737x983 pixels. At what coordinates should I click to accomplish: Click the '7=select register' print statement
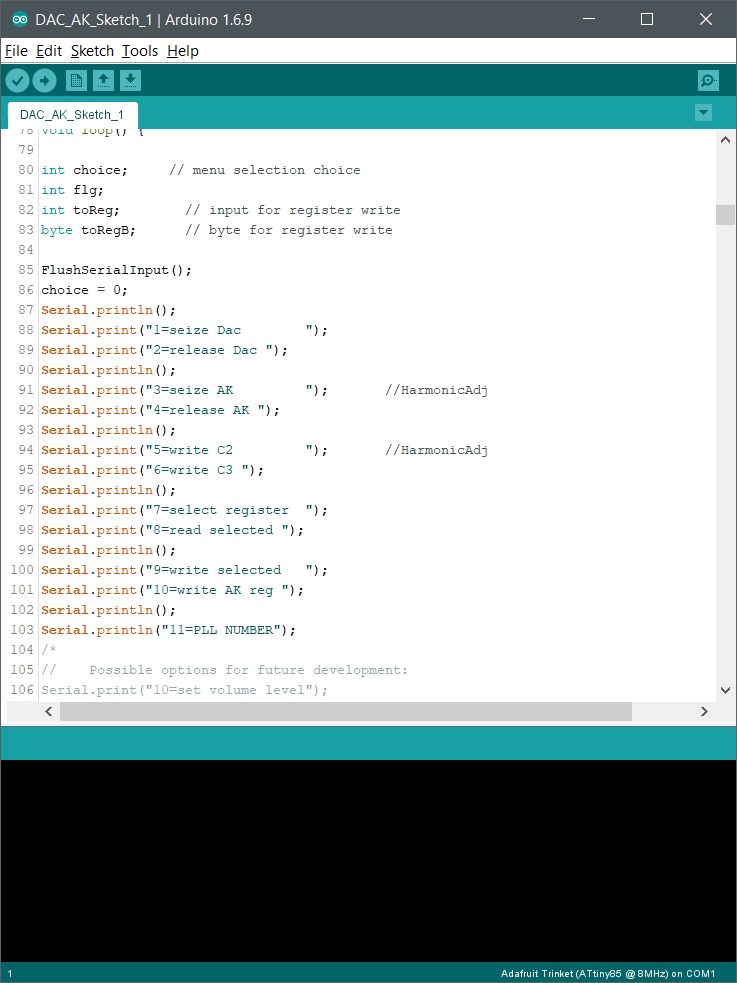184,511
